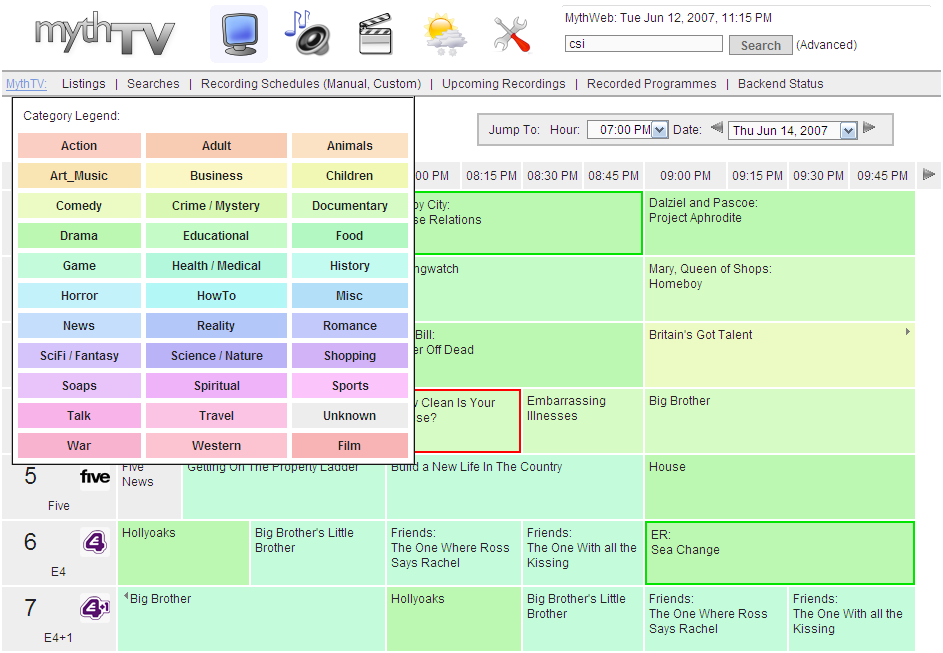Open Backend Status

(780, 84)
